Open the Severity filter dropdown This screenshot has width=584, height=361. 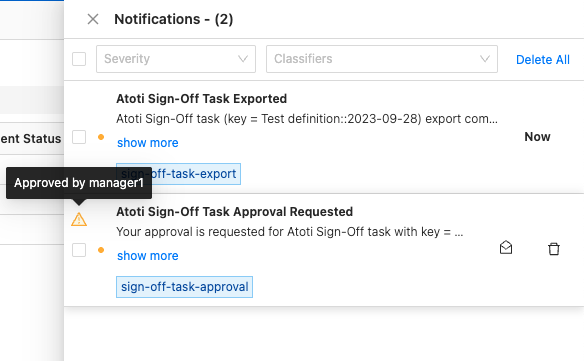[176, 59]
